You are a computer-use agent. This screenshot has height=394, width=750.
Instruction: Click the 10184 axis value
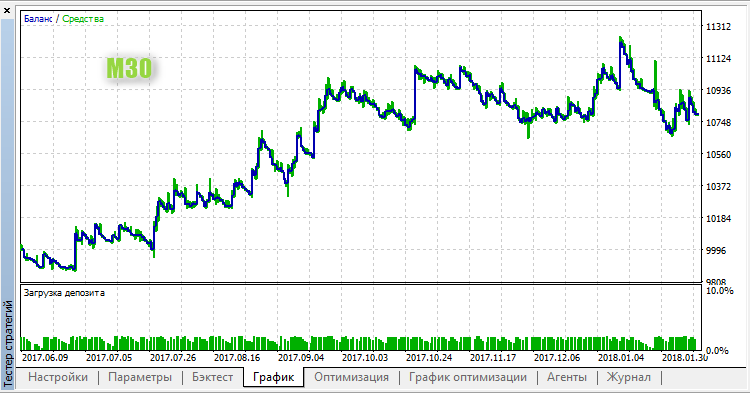point(719,219)
